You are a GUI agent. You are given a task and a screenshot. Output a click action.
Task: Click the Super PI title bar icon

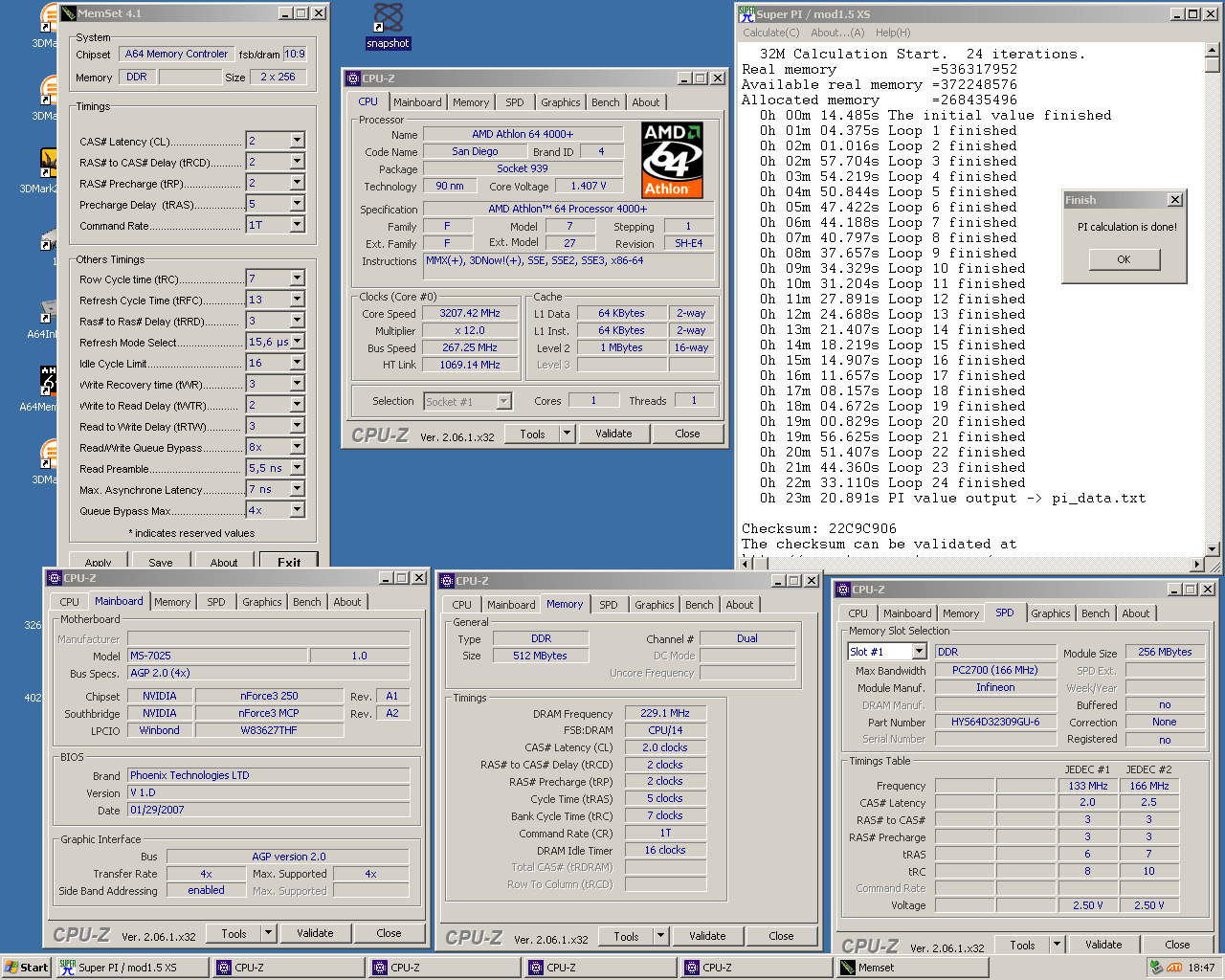pyautogui.click(x=746, y=13)
